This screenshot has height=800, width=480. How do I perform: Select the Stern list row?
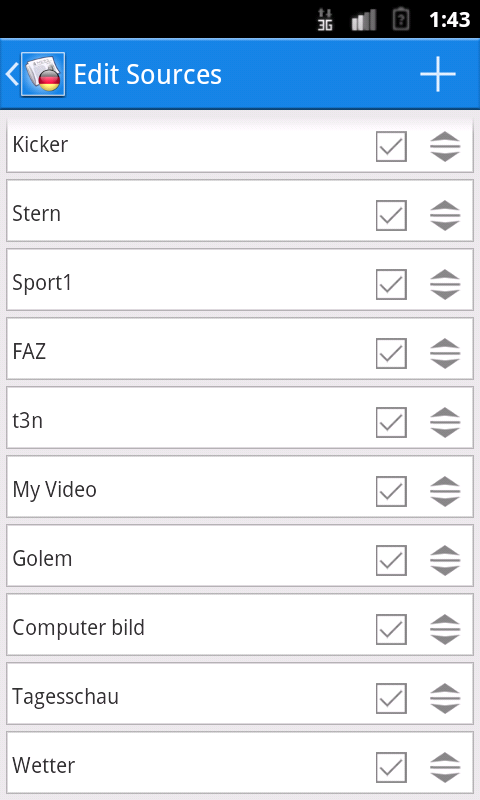pyautogui.click(x=240, y=210)
